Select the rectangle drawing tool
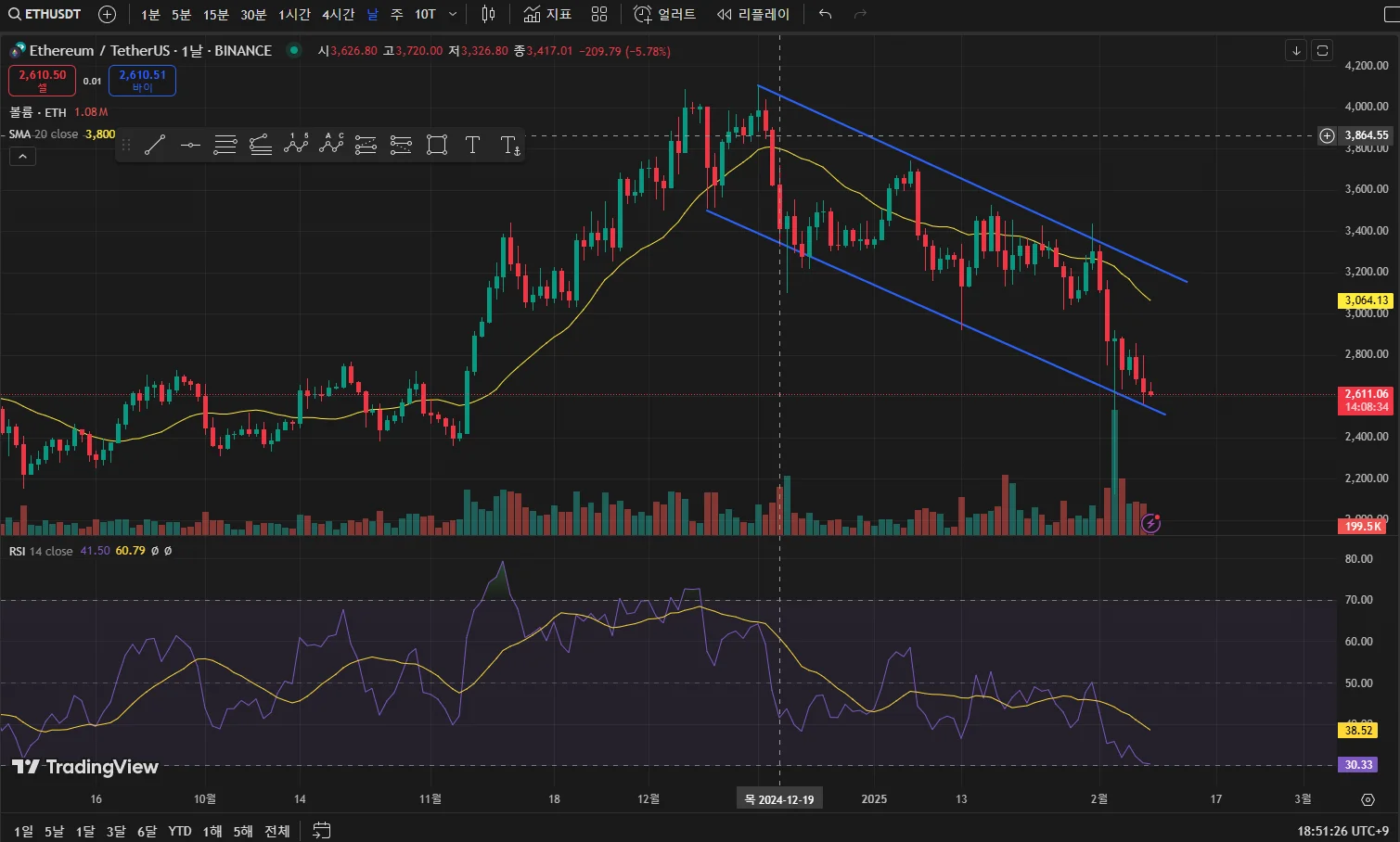 [x=437, y=145]
